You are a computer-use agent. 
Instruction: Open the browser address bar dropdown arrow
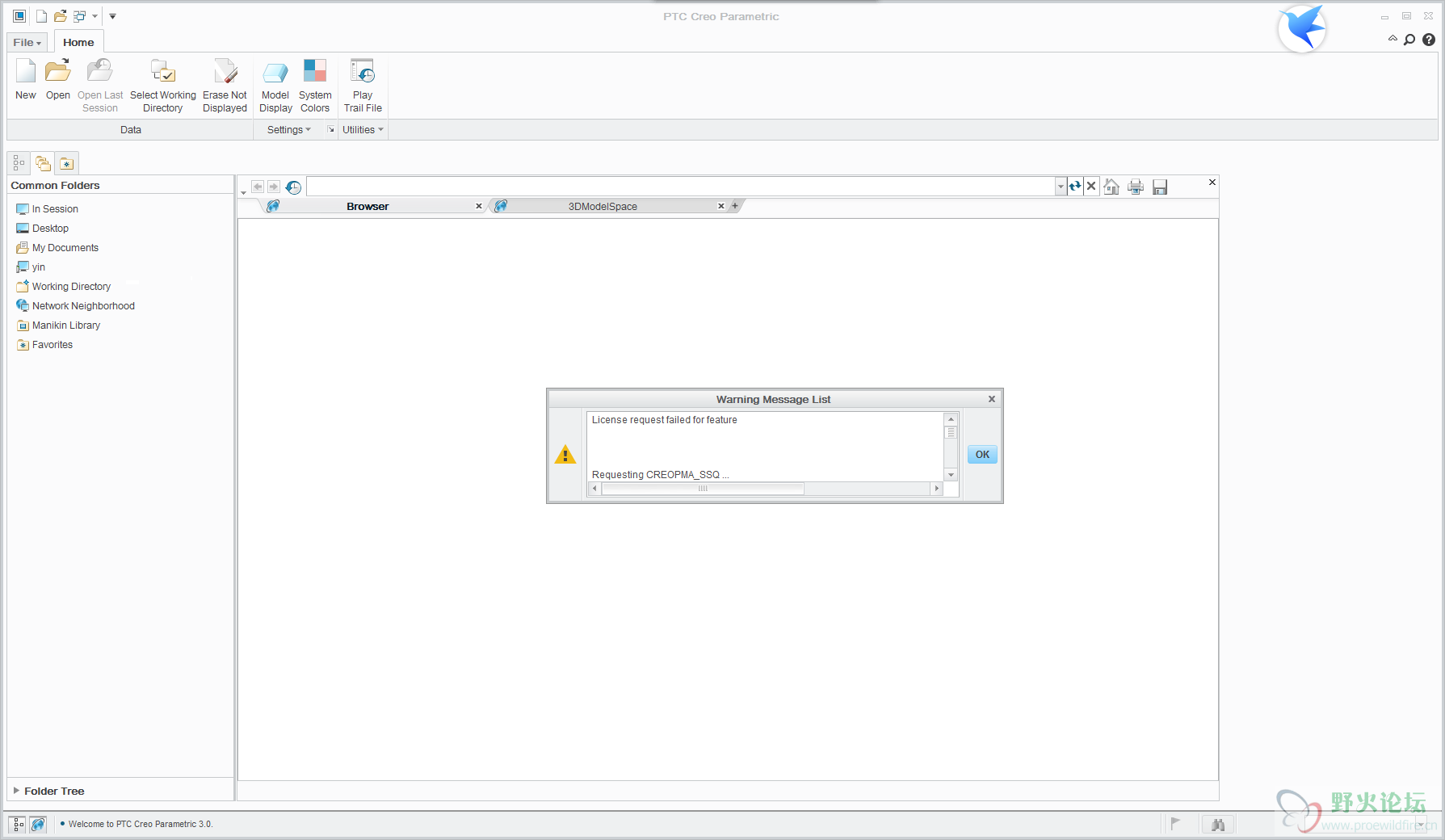pyautogui.click(x=1061, y=187)
